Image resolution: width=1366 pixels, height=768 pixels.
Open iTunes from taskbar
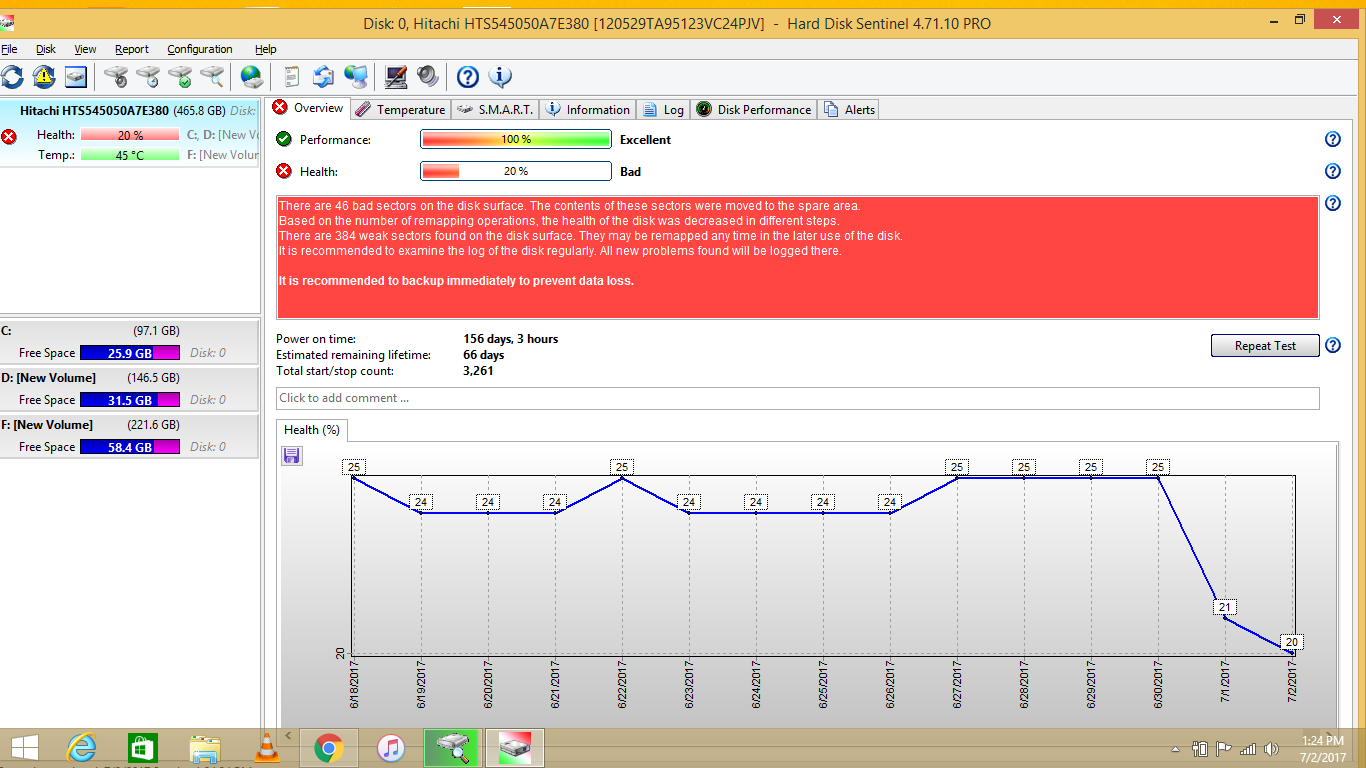[390, 748]
